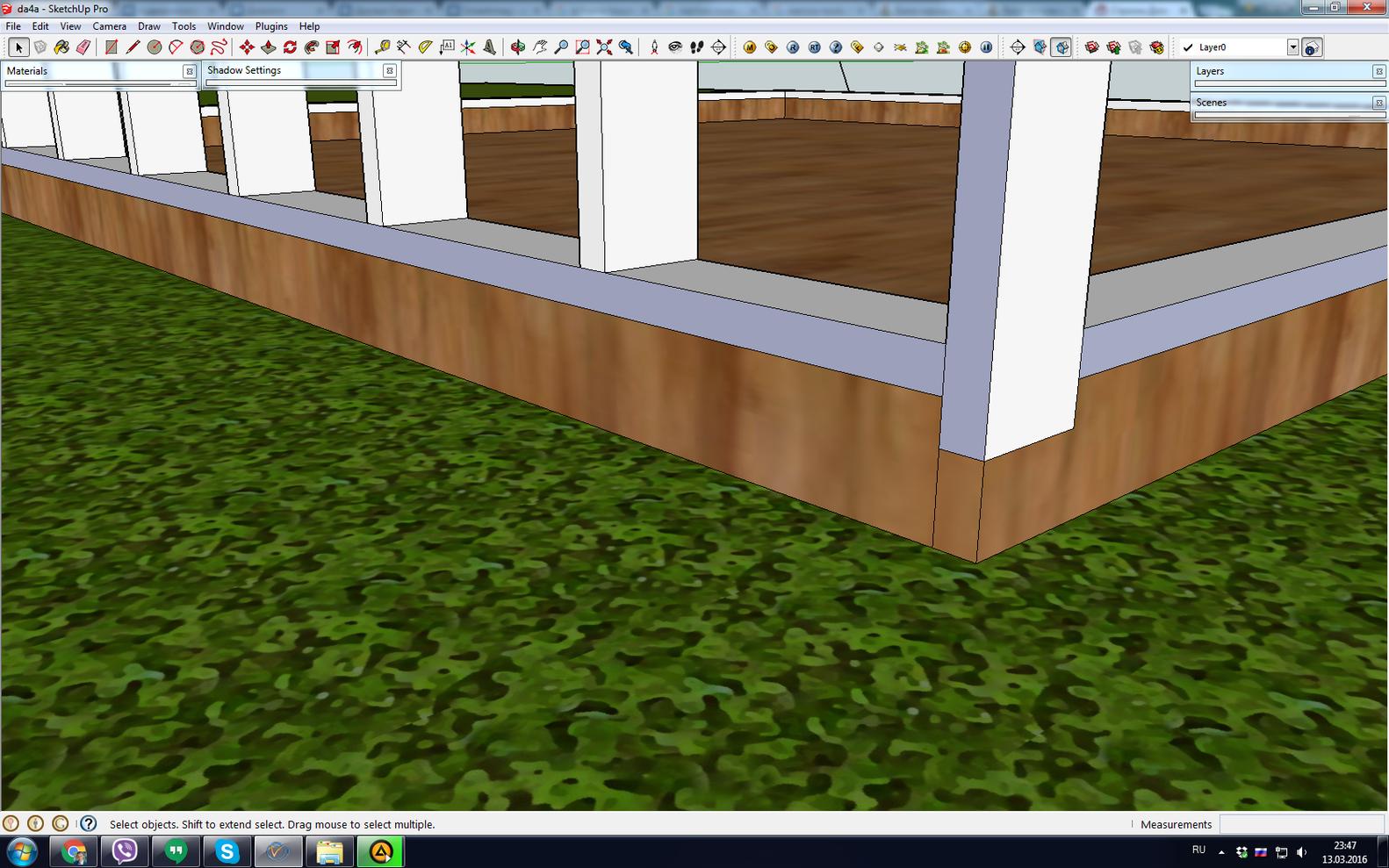Select the Orbit camera tool

(518, 47)
